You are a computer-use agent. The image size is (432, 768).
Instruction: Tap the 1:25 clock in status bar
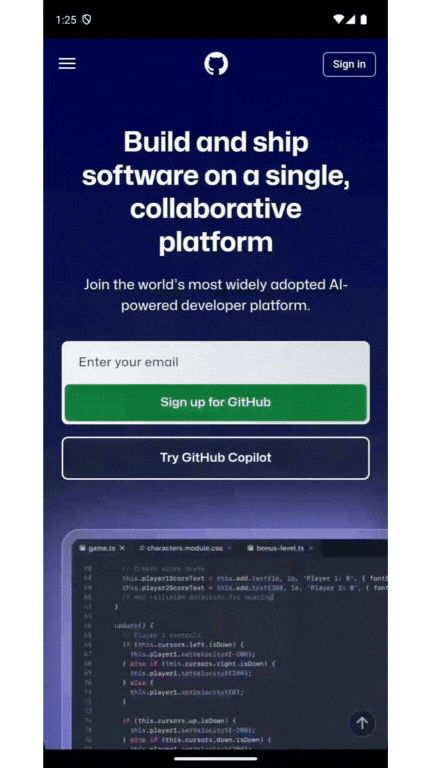pyautogui.click(x=66, y=20)
